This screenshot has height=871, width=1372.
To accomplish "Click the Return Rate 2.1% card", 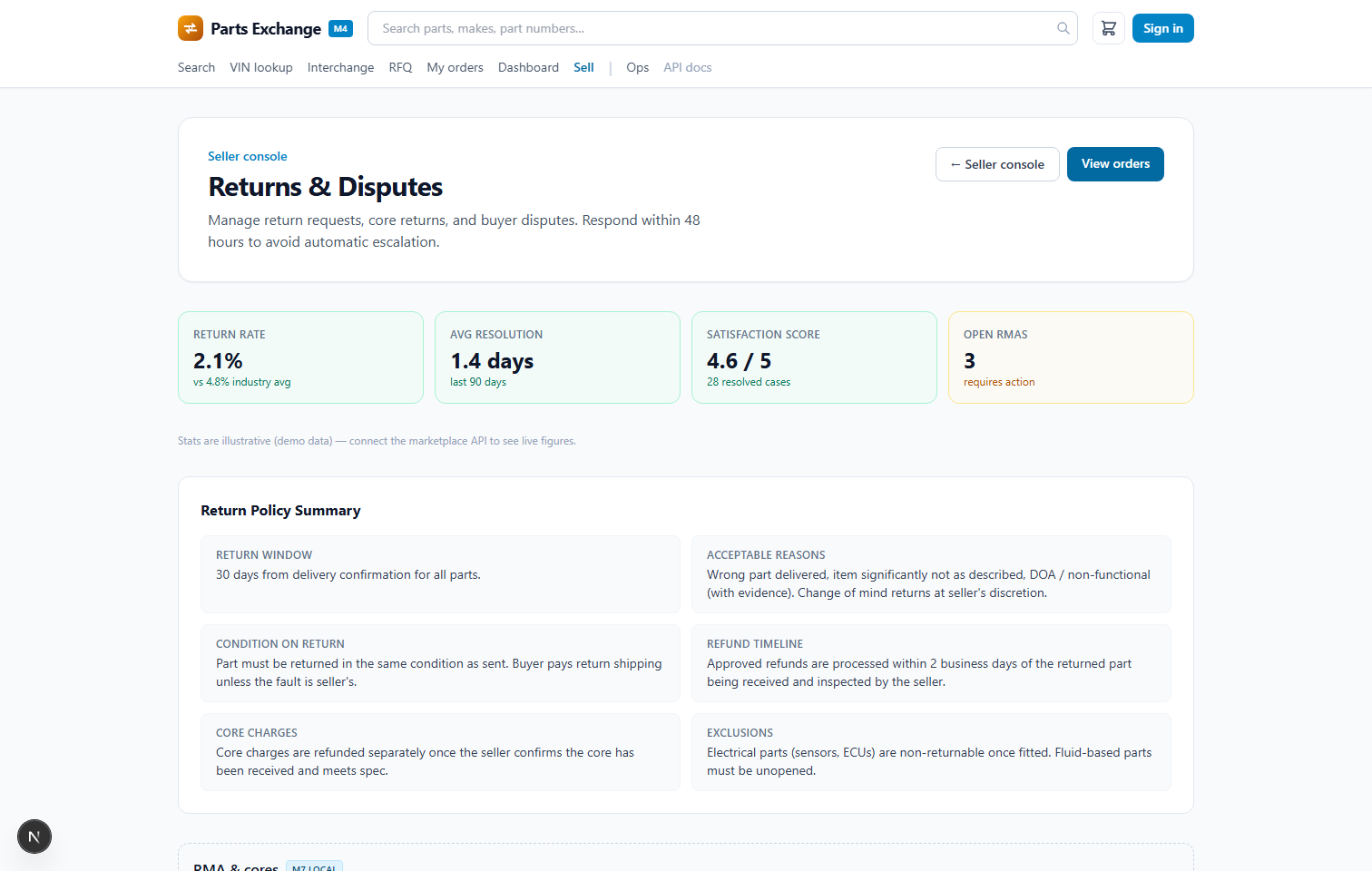I will click(x=301, y=357).
